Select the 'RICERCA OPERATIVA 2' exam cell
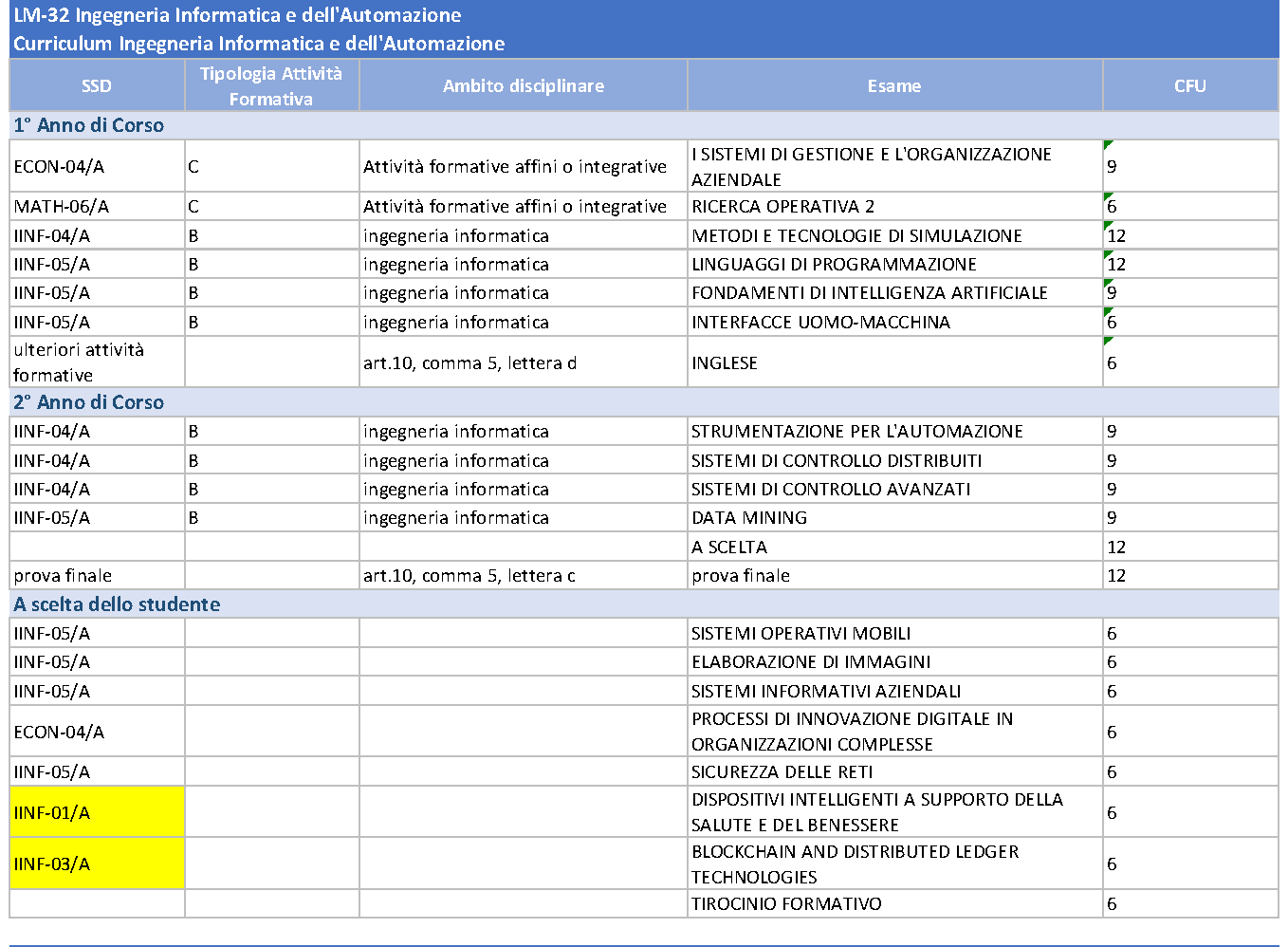This screenshot has width=1288, height=947. coord(894,206)
